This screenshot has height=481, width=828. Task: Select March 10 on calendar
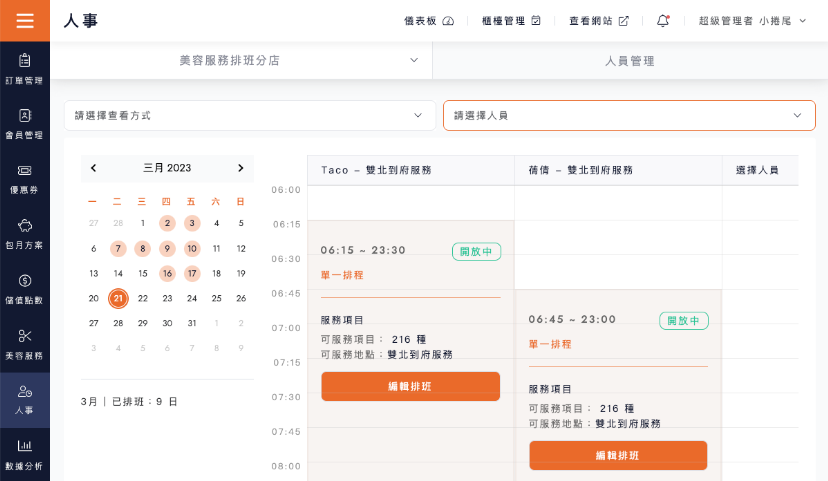pos(192,248)
